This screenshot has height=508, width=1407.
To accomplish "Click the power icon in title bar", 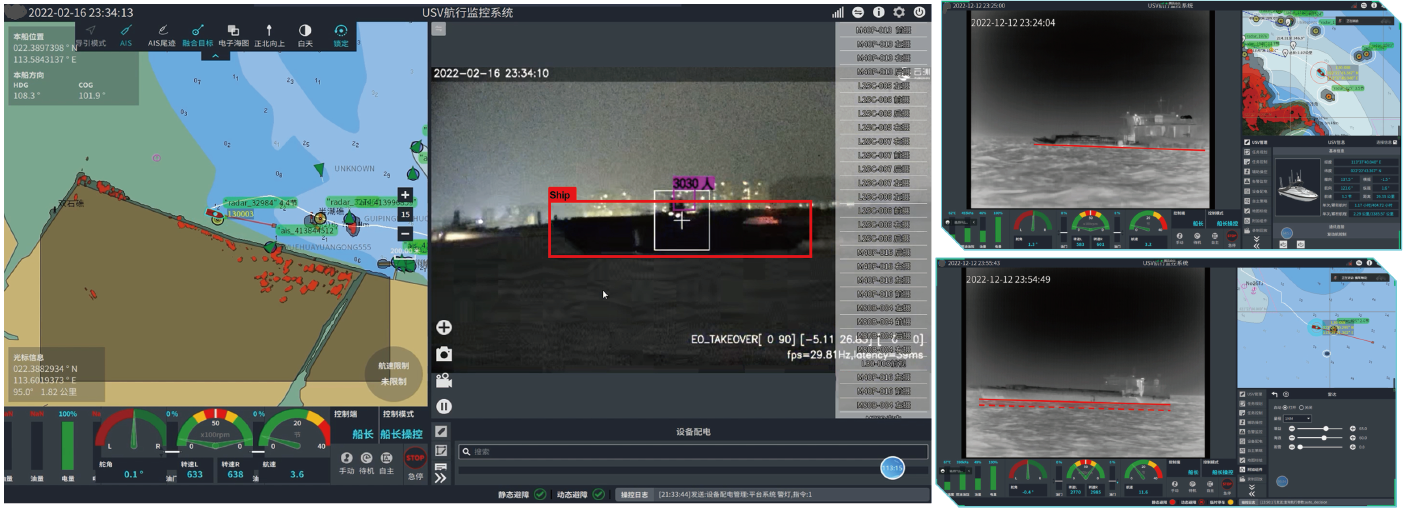I will 918,12.
